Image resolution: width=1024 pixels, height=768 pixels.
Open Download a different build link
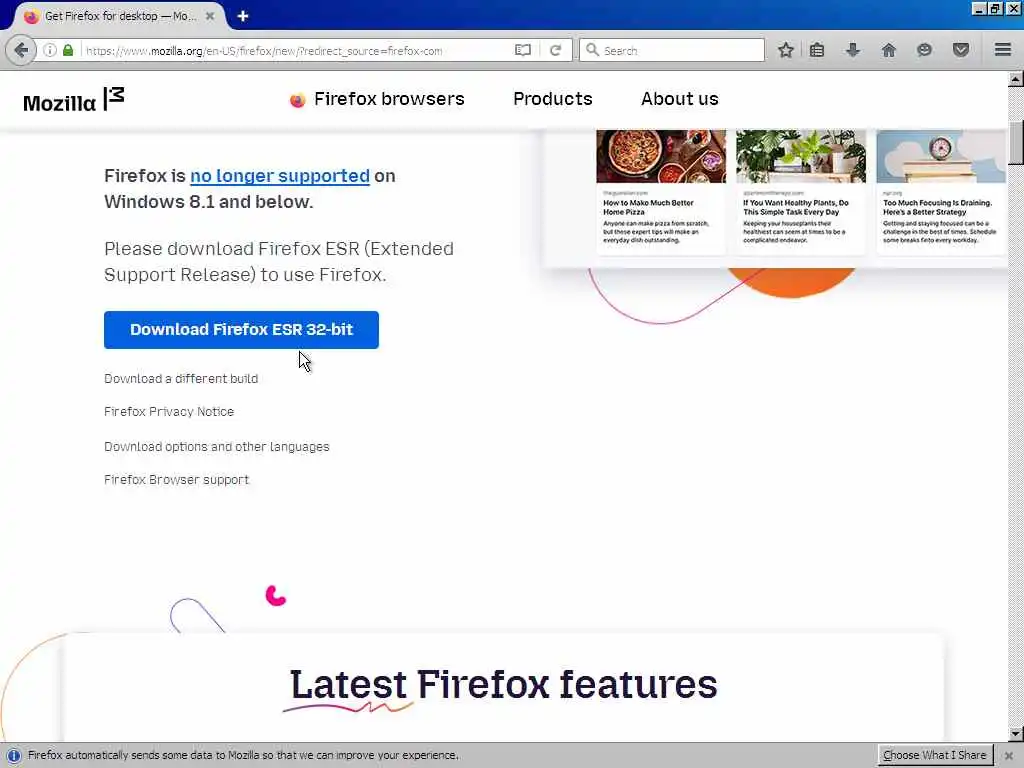[x=181, y=379]
